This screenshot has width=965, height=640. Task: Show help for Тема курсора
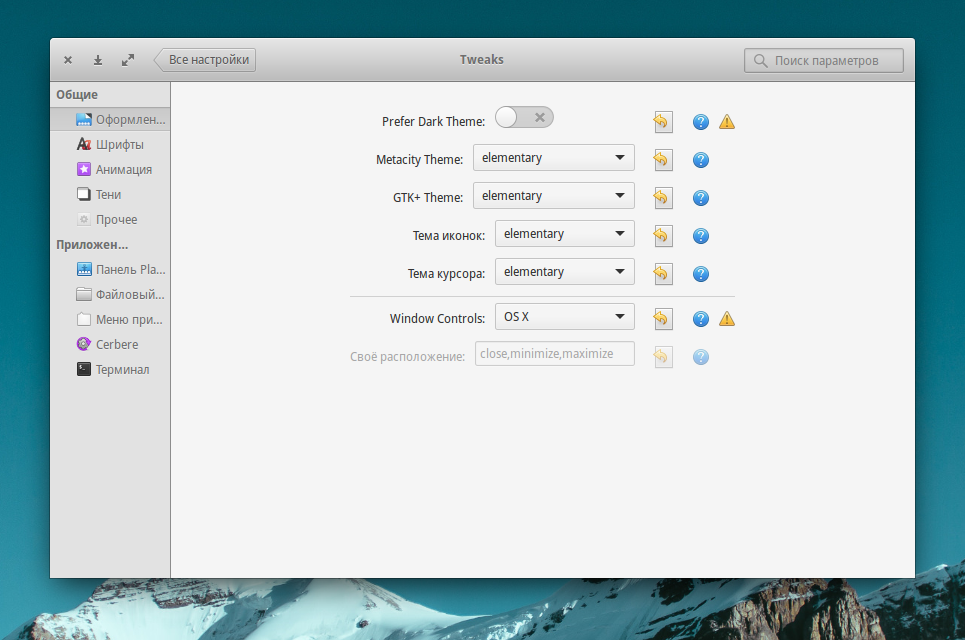point(700,274)
